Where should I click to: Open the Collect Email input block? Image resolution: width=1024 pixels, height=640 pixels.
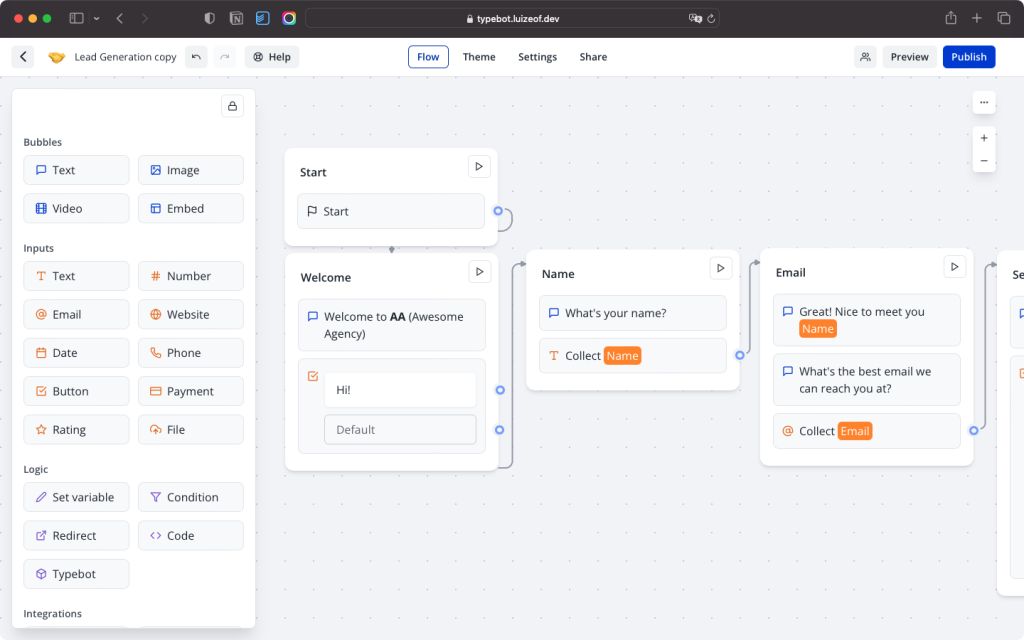click(x=867, y=431)
